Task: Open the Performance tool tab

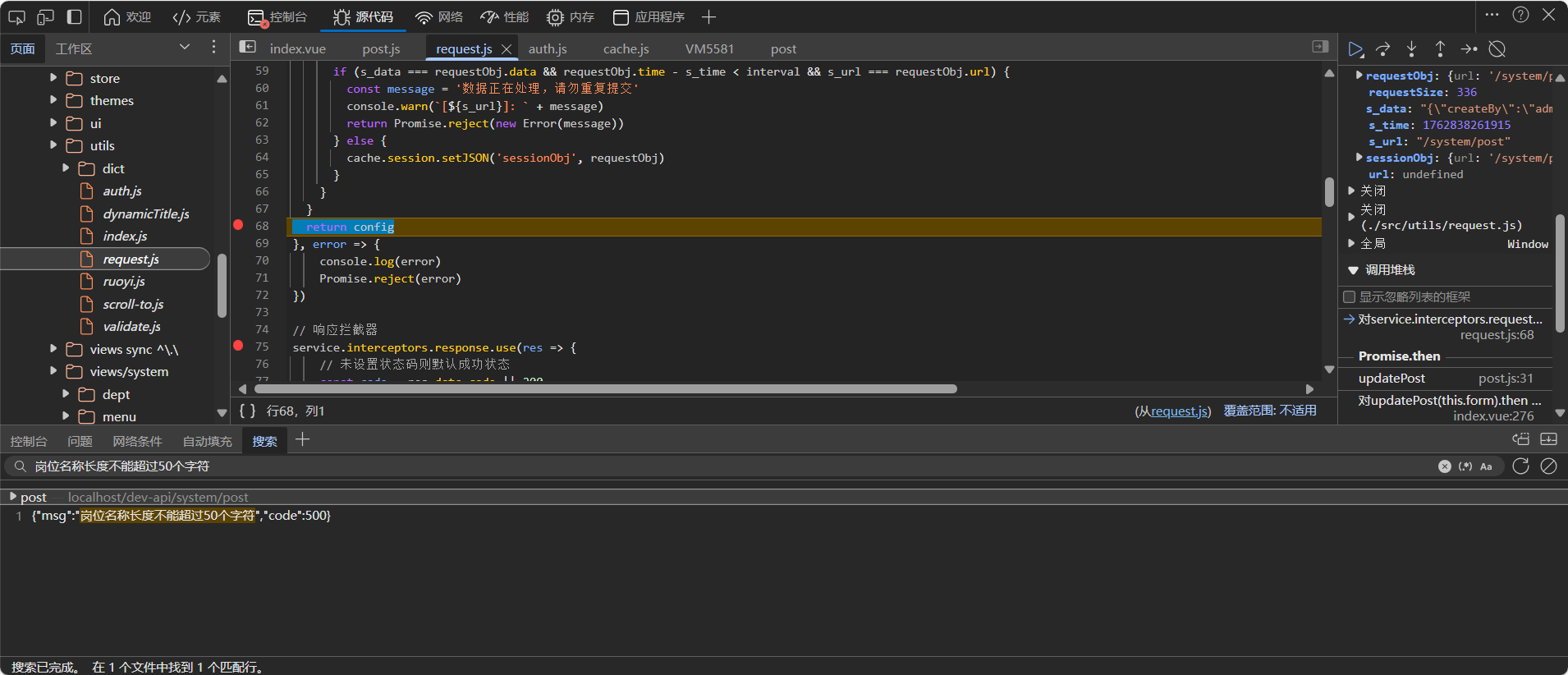Action: coord(504,16)
